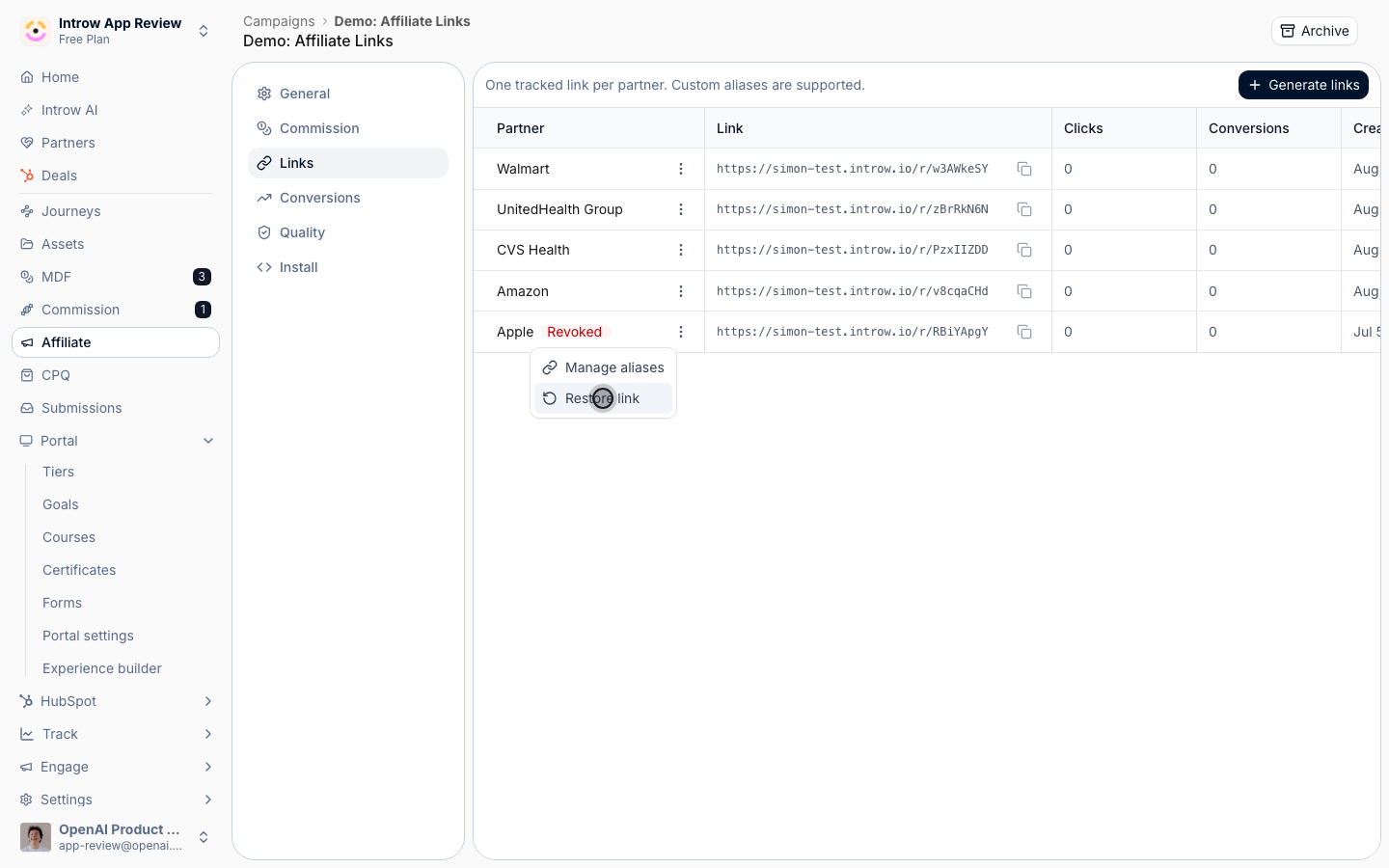Copy the CVS Health link

(x=1024, y=250)
